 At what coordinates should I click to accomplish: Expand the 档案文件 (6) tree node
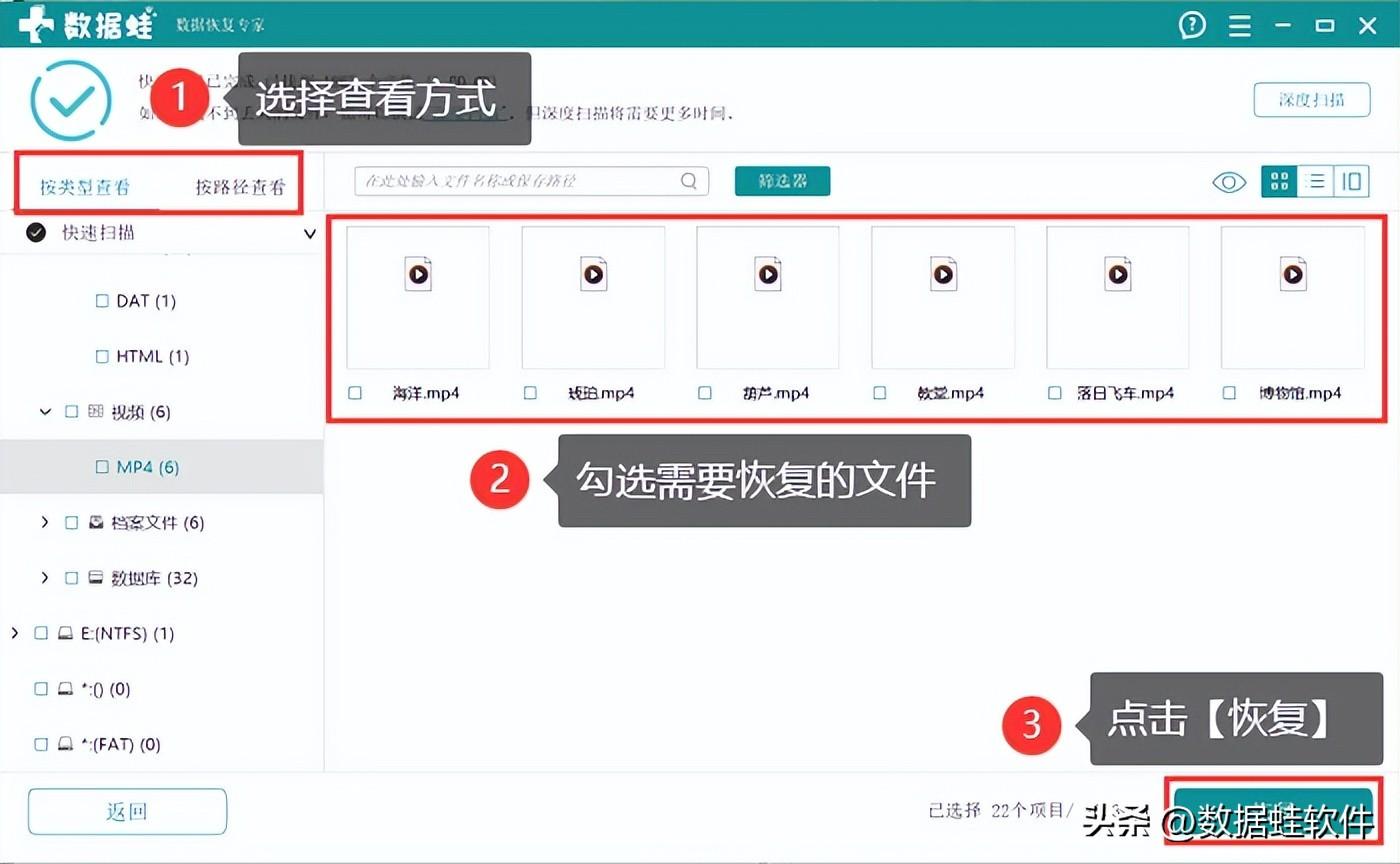point(44,522)
